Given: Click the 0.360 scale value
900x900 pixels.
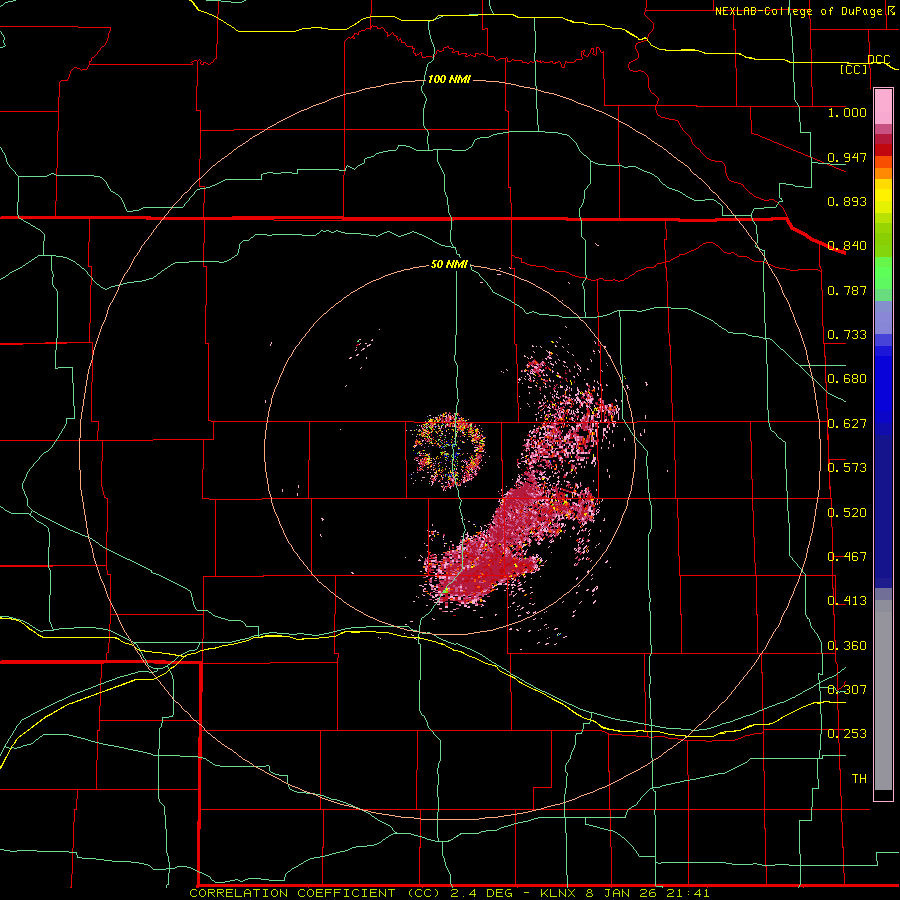Looking at the screenshot, I should click(847, 646).
